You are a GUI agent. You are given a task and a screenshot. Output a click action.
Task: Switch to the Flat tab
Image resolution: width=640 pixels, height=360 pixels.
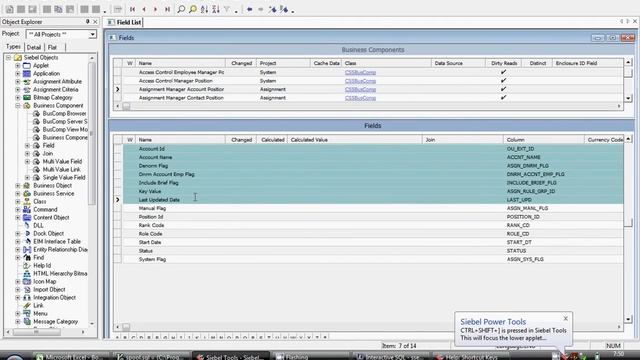[52, 47]
